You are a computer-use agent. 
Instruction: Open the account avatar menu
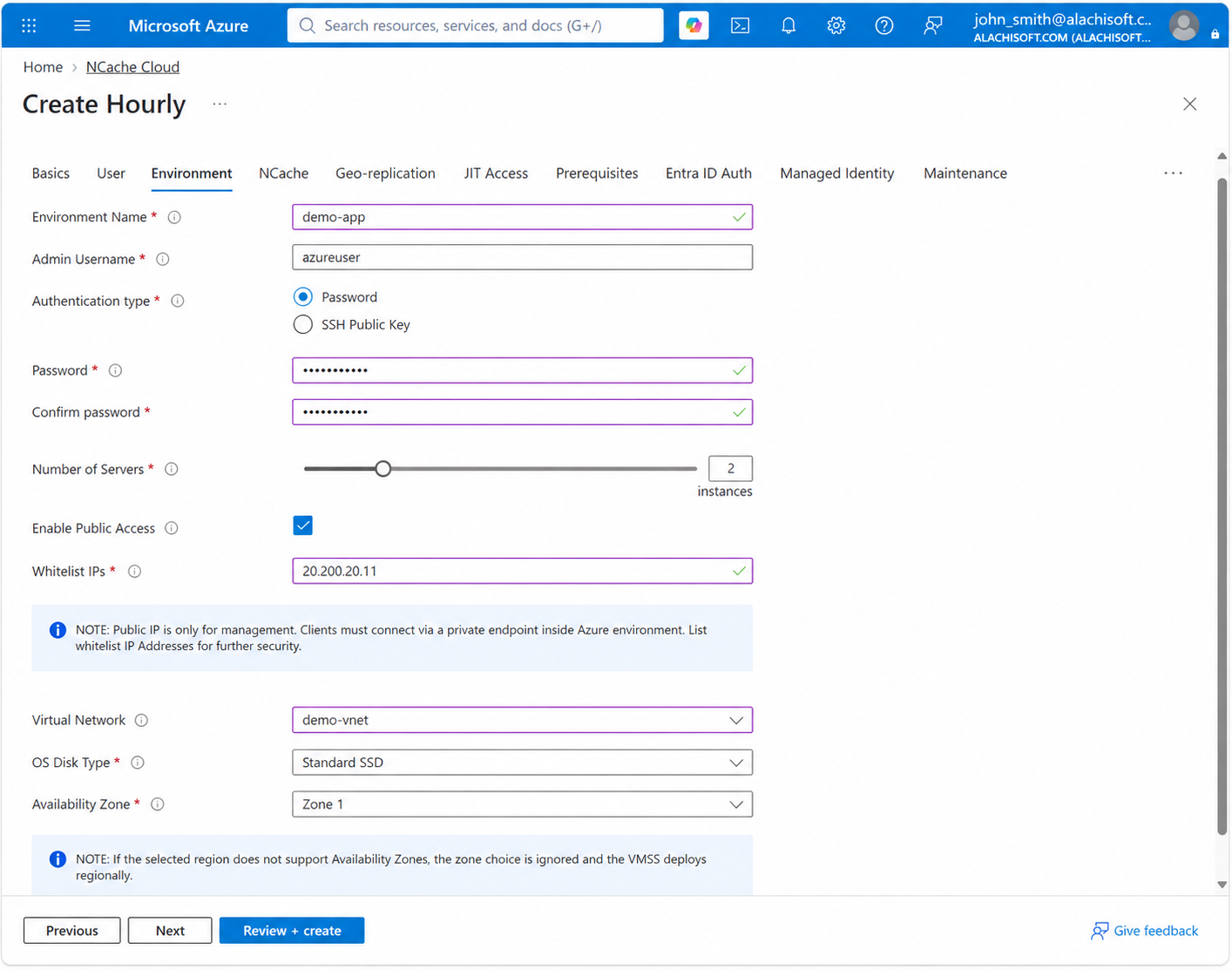(1183, 25)
